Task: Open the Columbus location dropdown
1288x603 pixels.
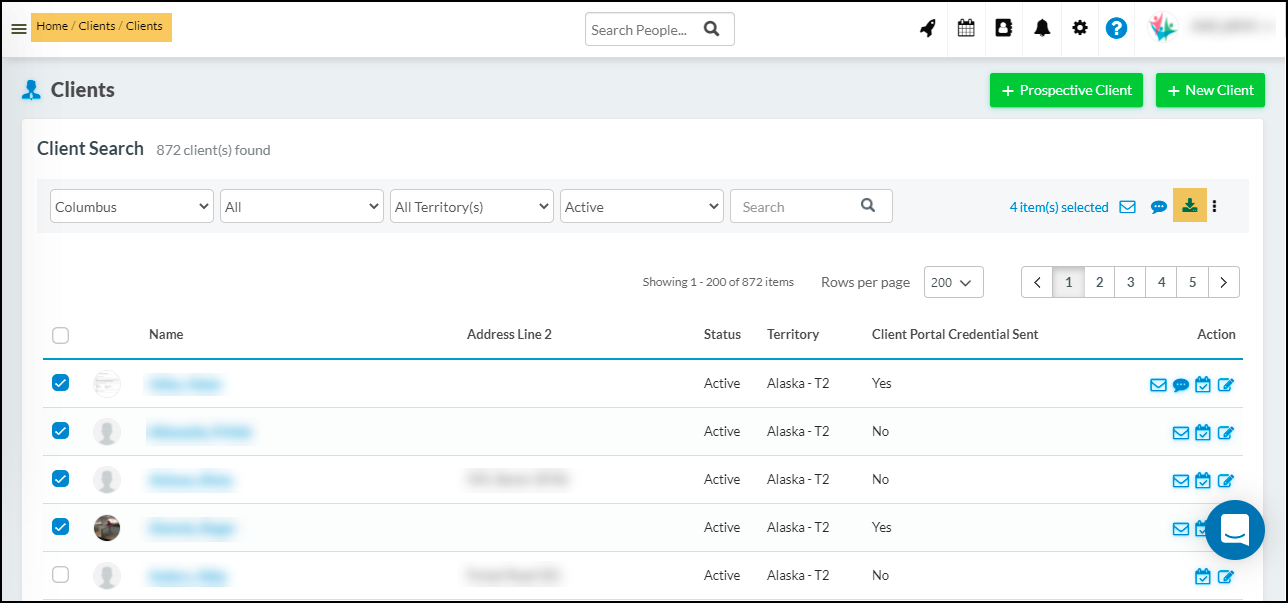Action: pyautogui.click(x=131, y=207)
